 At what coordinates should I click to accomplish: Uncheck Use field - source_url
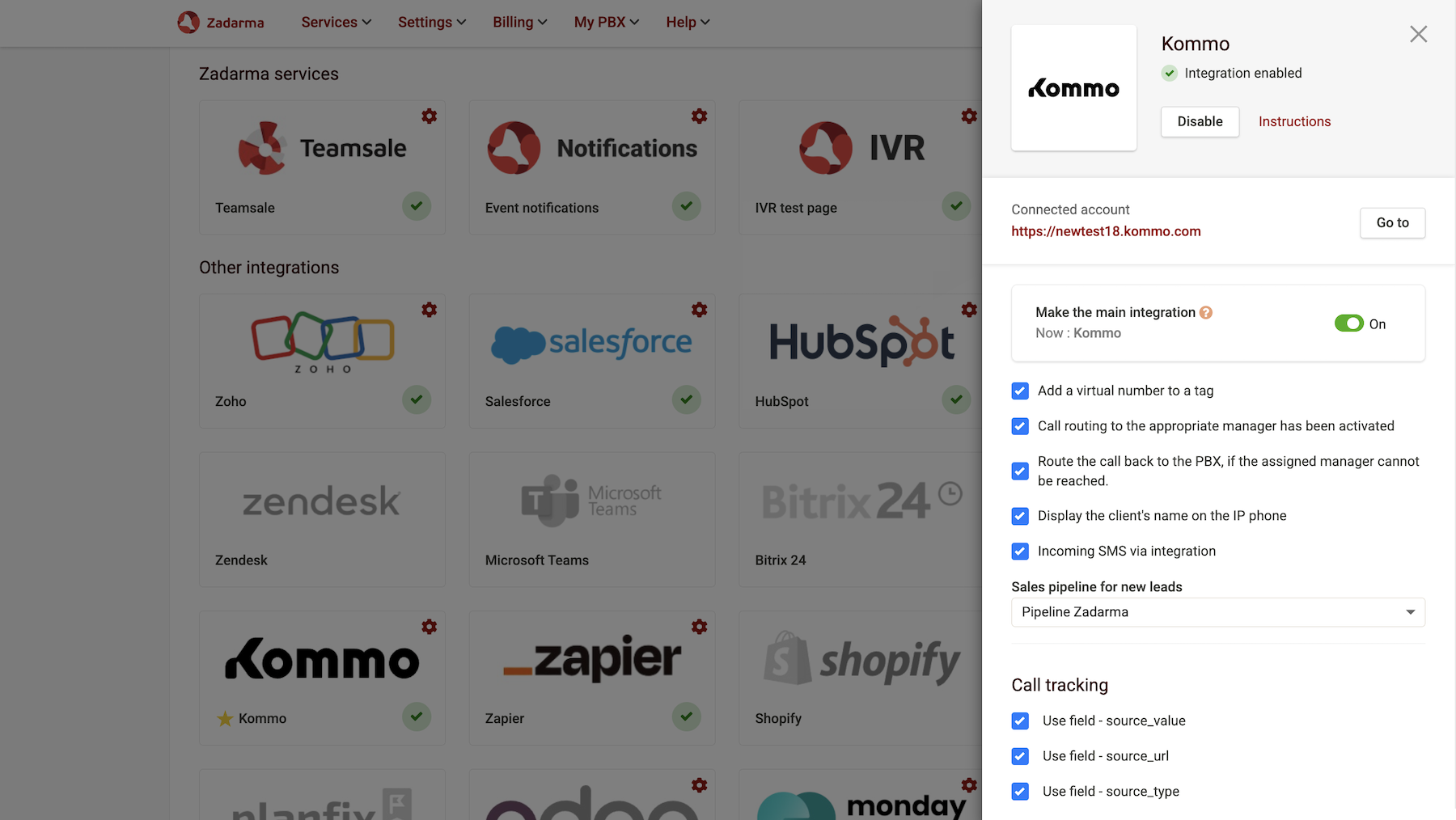pos(1021,756)
